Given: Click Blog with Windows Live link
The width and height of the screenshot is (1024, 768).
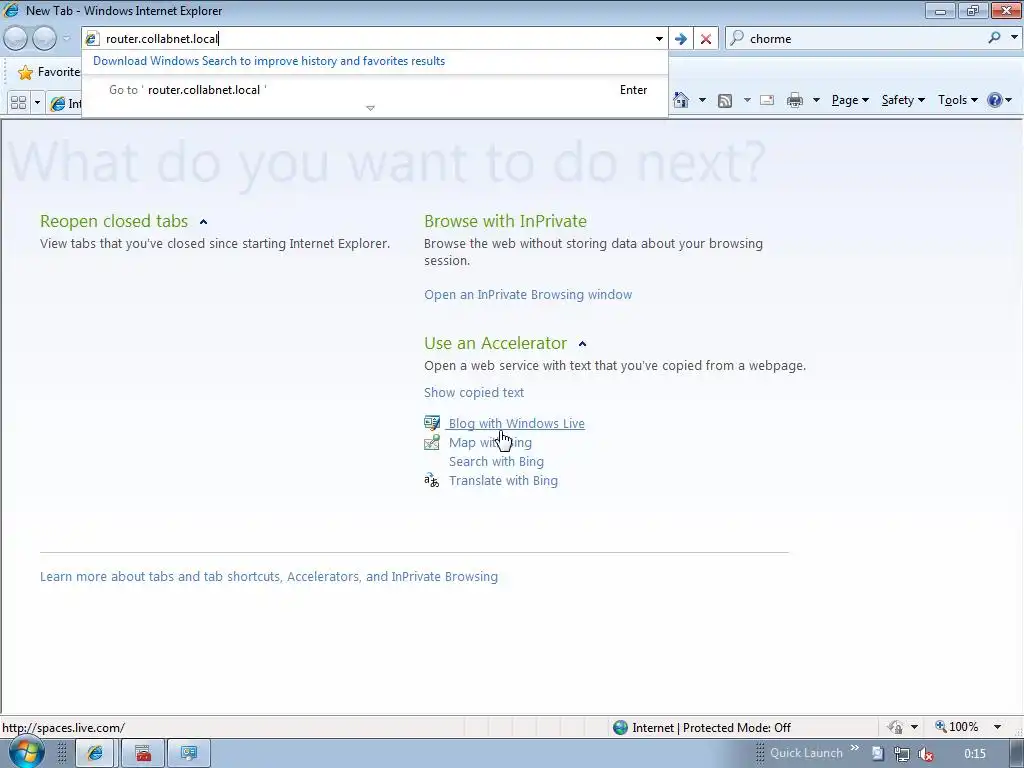Looking at the screenshot, I should (517, 423).
